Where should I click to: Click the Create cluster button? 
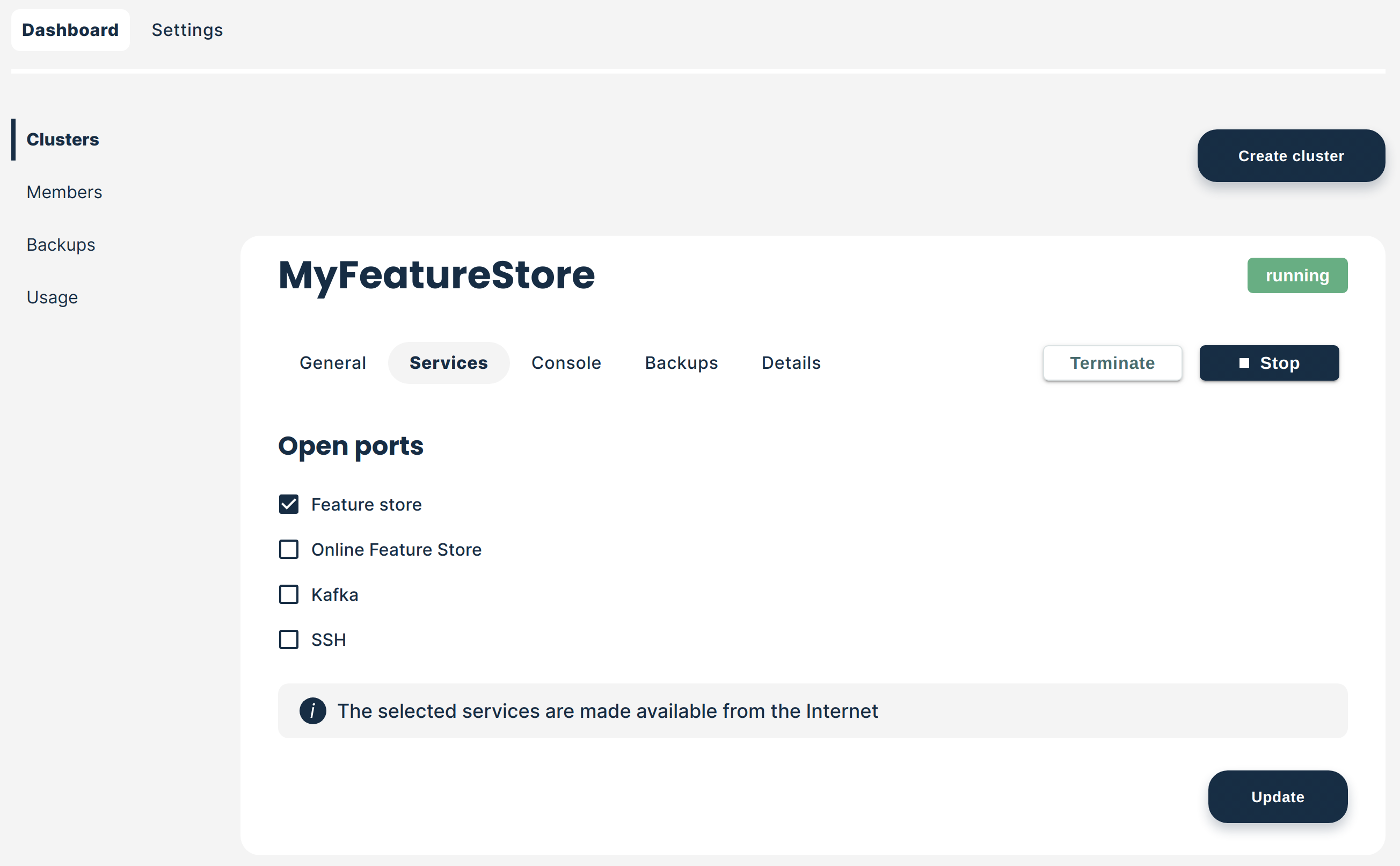coord(1291,156)
